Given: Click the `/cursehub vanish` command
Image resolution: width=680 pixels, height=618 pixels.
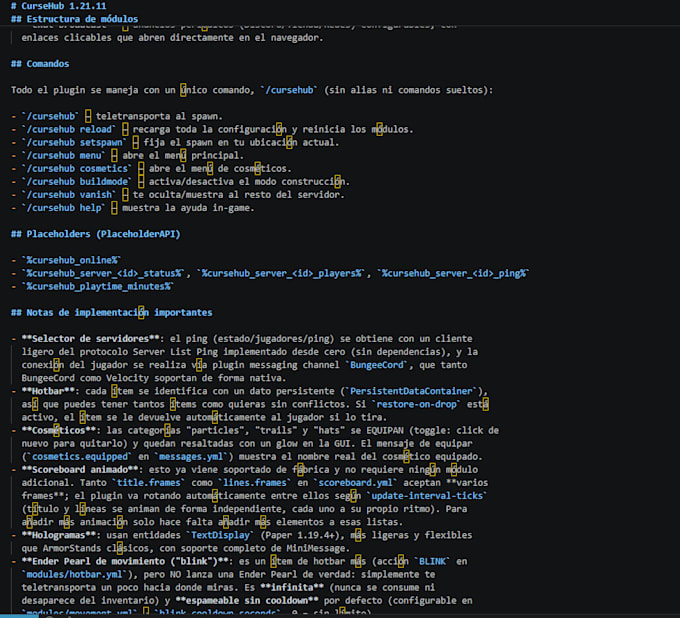Looking at the screenshot, I should click(x=69, y=195).
